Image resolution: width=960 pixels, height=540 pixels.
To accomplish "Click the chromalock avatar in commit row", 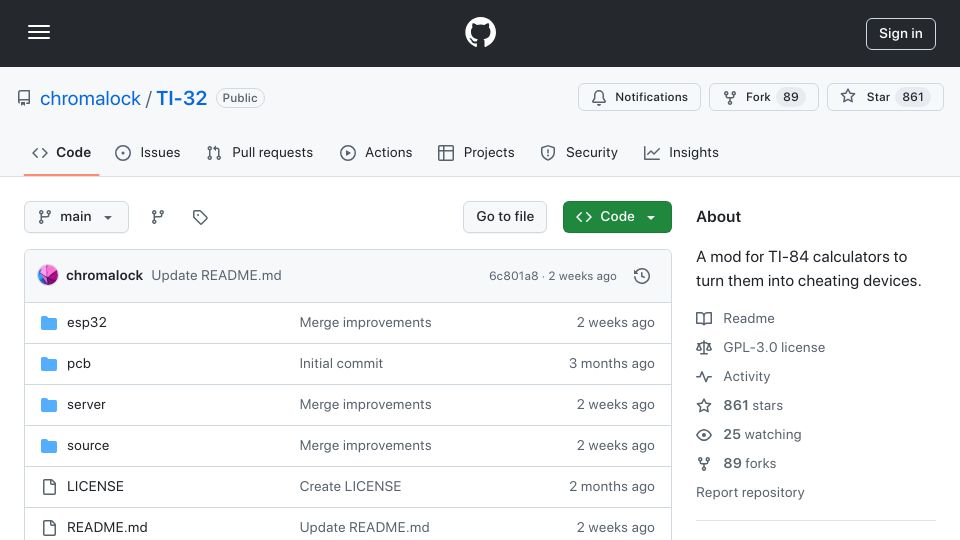I will coord(48,276).
